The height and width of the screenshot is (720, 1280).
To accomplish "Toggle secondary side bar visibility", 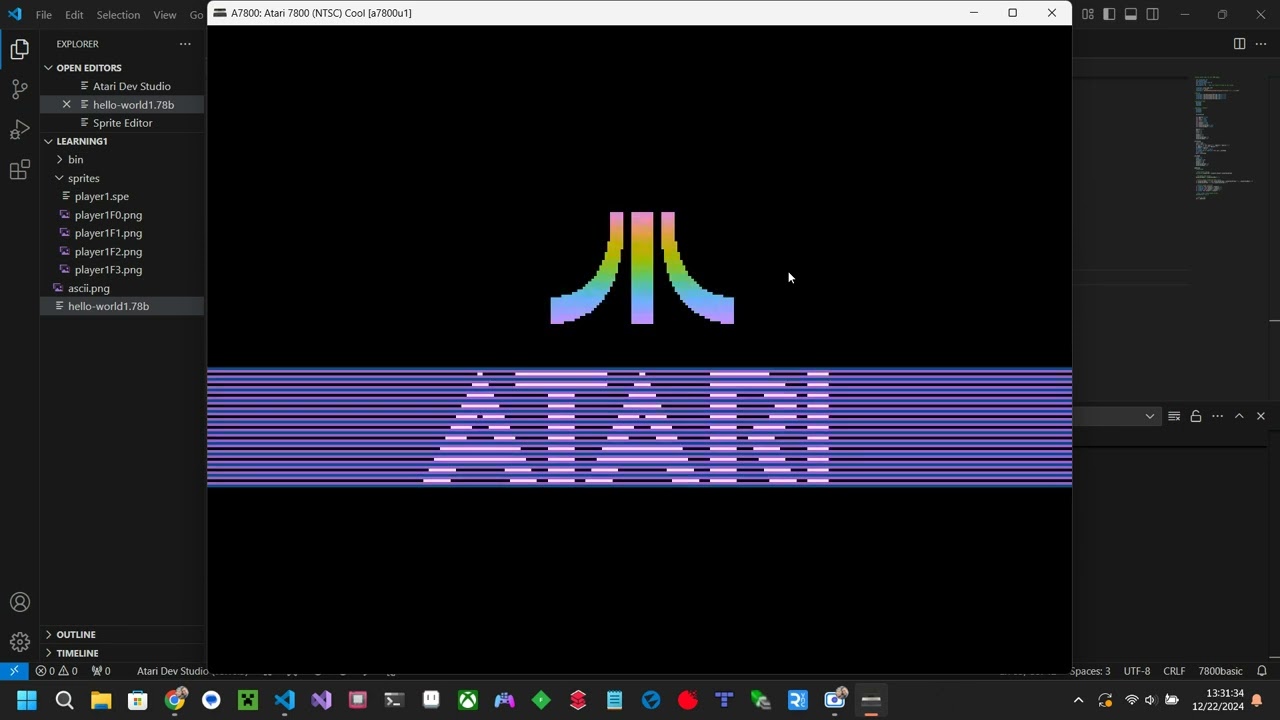I will pos(1153,14).
